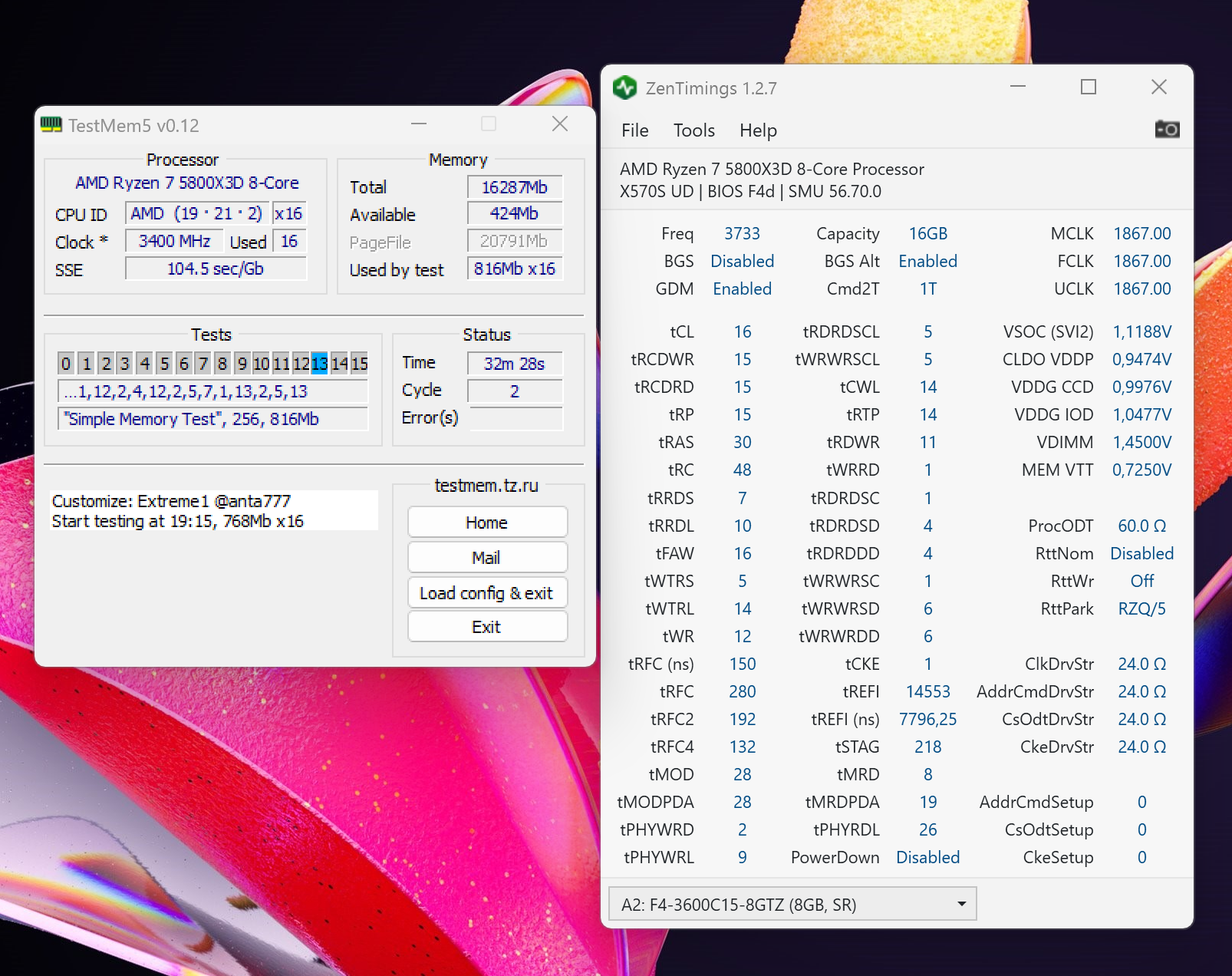
Task: Click the CPU ID AMD (19 · 21 · 2) field
Action: [x=197, y=213]
